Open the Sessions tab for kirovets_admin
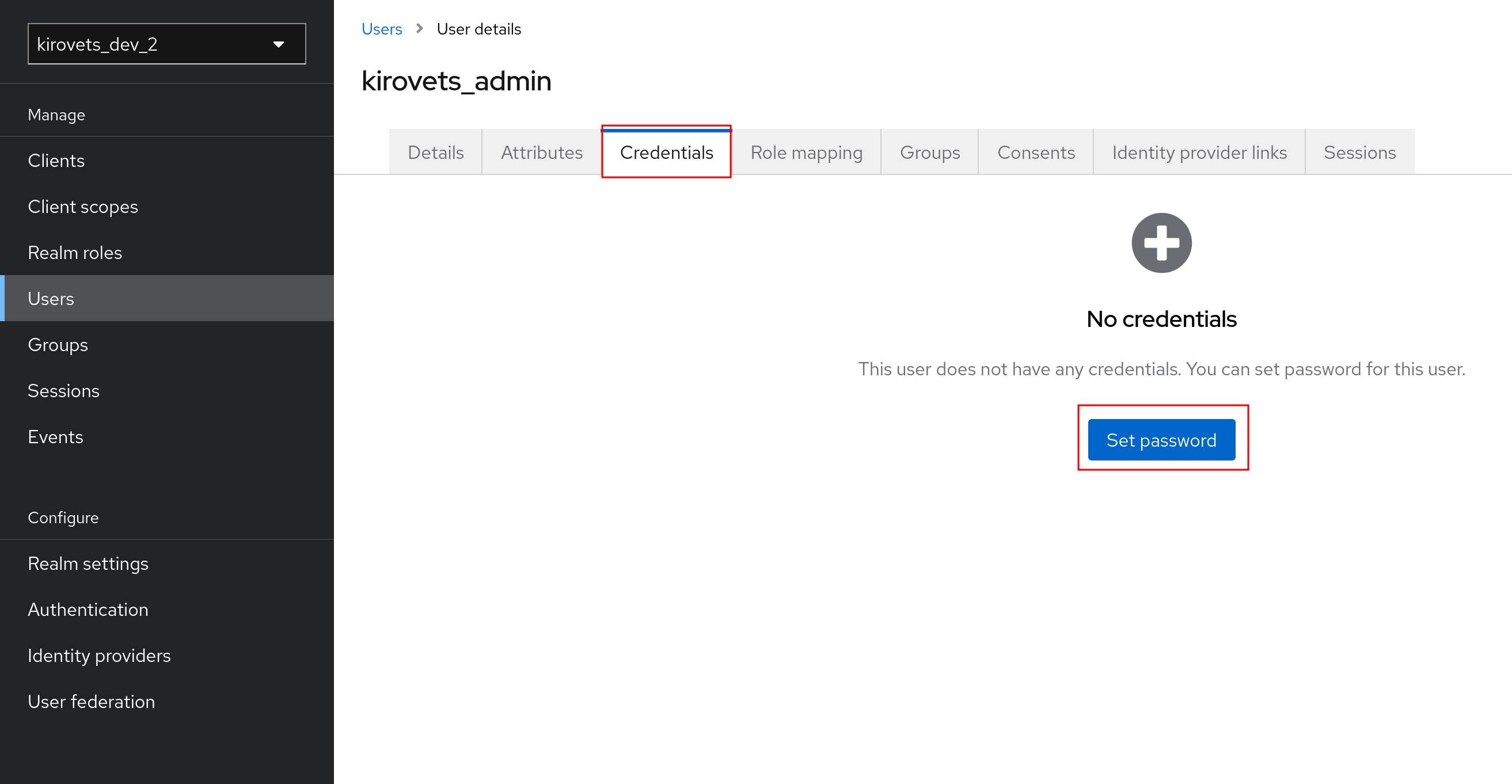The width and height of the screenshot is (1512, 784). point(1359,152)
